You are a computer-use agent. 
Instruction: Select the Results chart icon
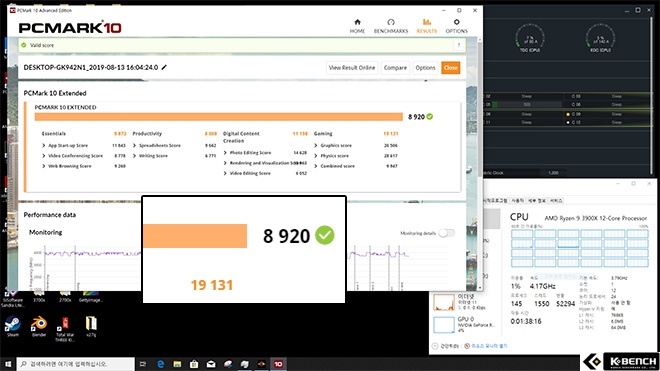tap(426, 22)
